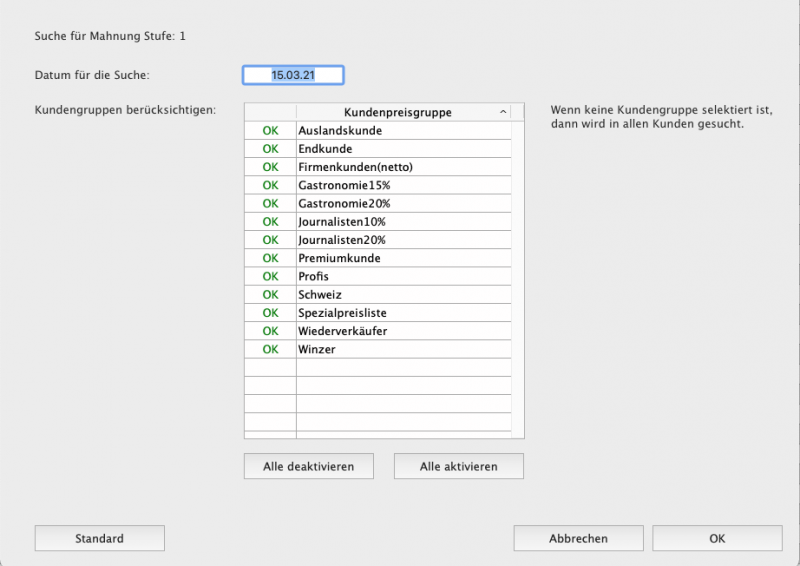Toggle OK status for Winzer
Screen dimensions: 800x566
(270, 350)
